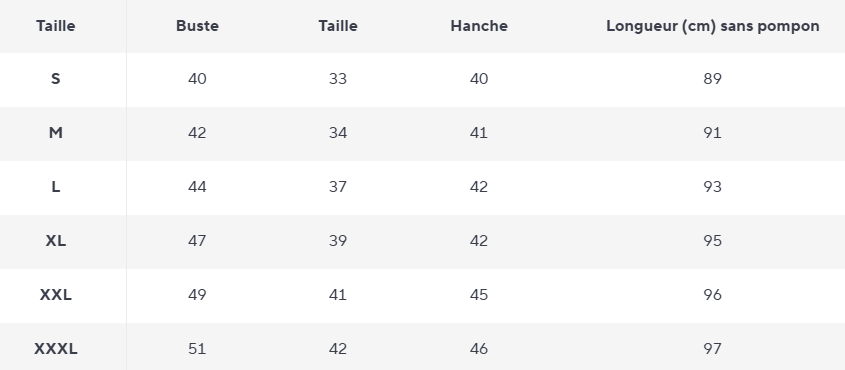Select the L size row label

pyautogui.click(x=56, y=187)
